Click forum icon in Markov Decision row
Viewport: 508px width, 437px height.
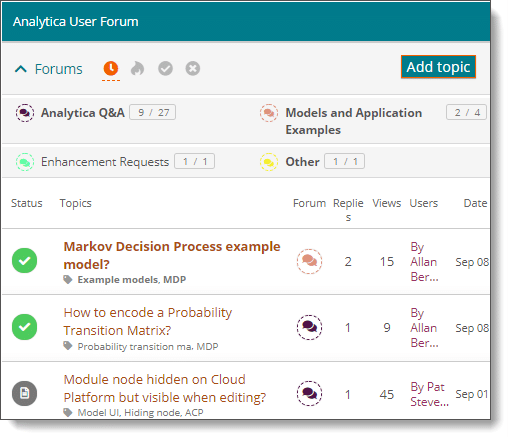click(309, 262)
